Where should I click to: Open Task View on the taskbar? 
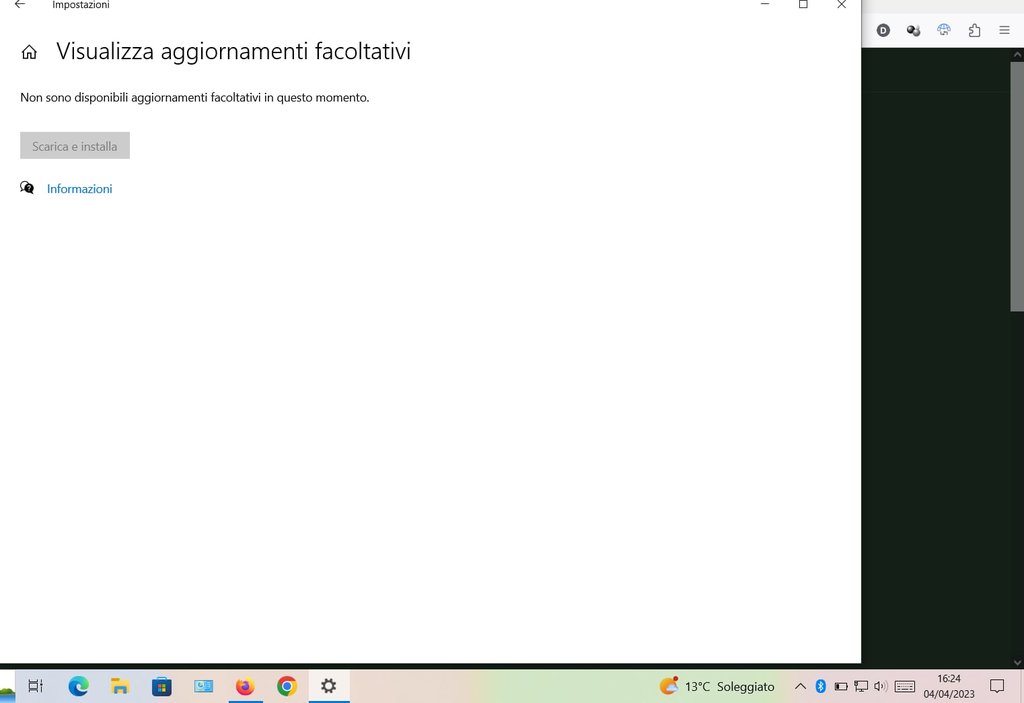tap(35, 686)
